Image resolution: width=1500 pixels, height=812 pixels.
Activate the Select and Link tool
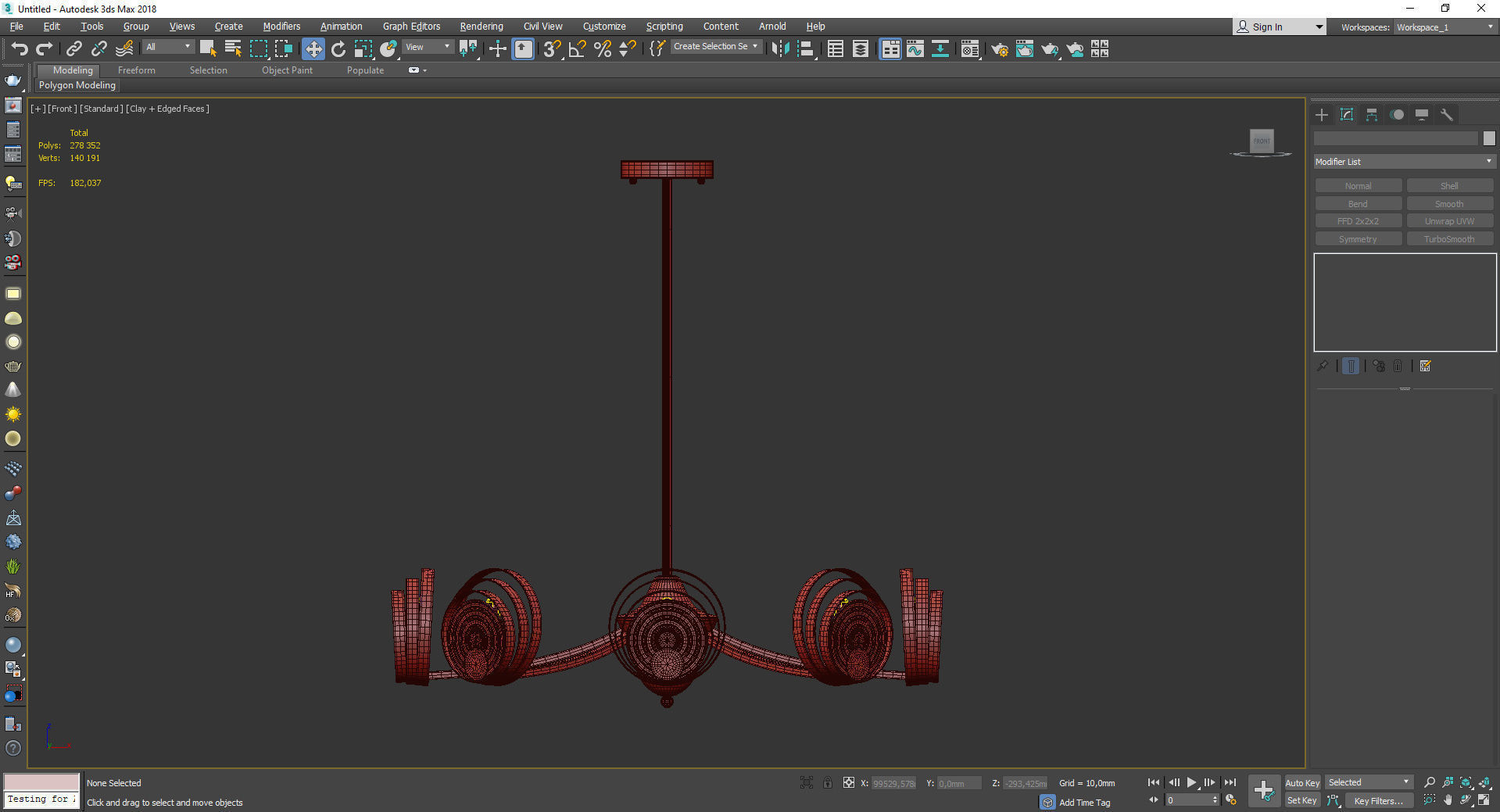click(74, 49)
